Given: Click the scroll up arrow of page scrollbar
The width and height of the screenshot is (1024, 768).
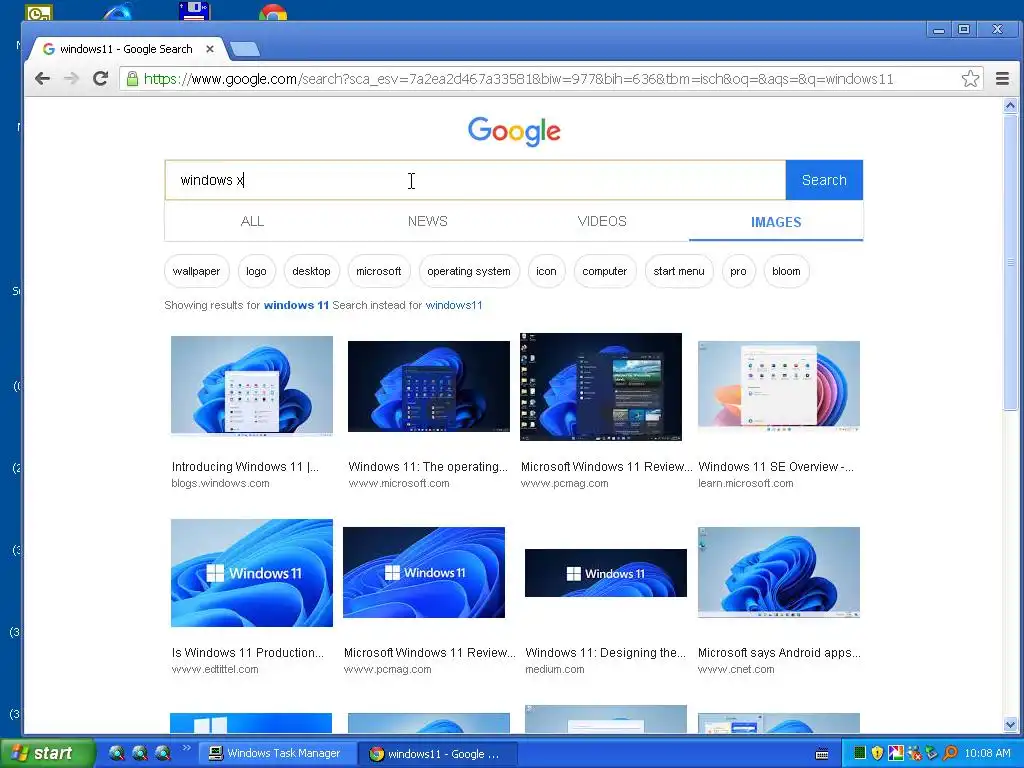Looking at the screenshot, I should [x=1010, y=105].
